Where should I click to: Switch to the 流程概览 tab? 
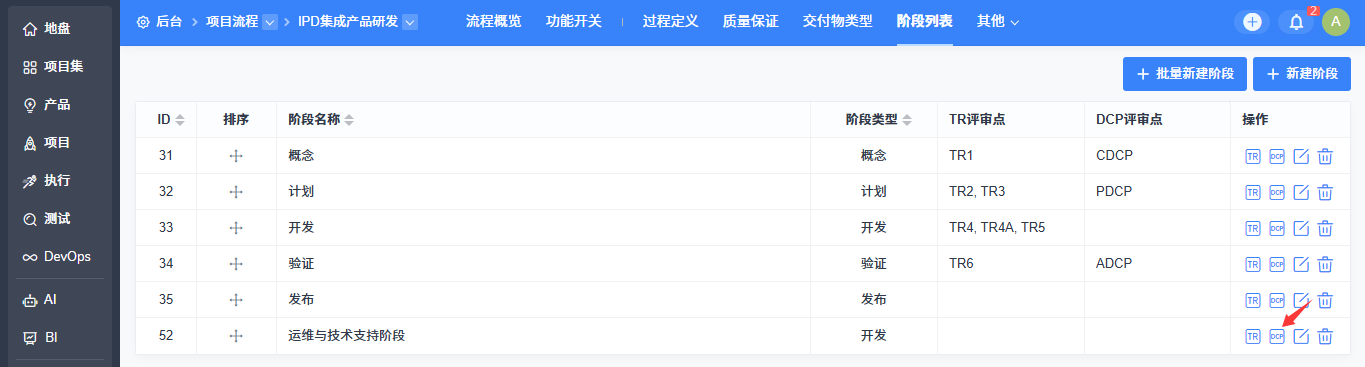(494, 21)
